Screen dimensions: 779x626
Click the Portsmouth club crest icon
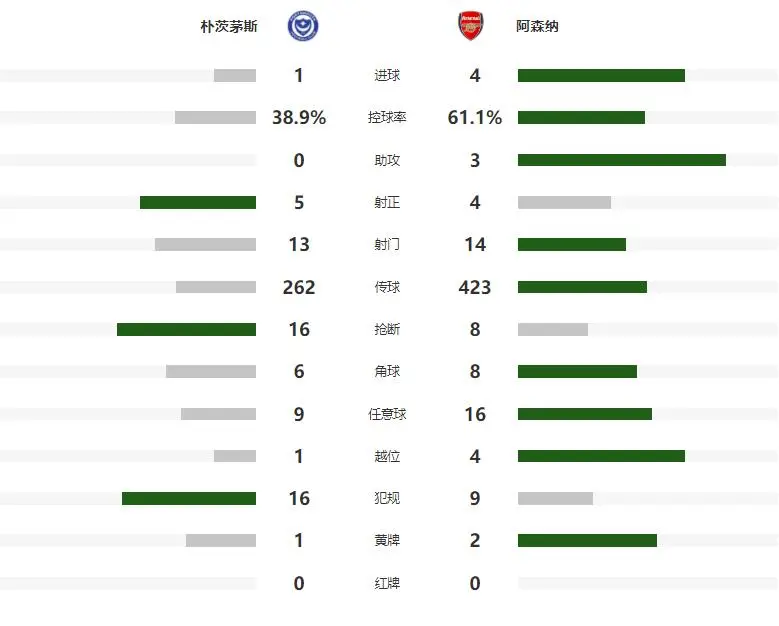[x=298, y=26]
